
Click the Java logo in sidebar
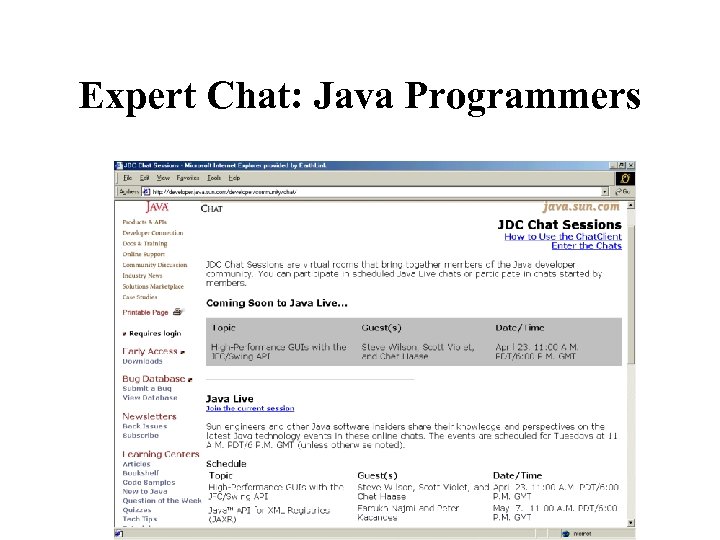pos(157,207)
